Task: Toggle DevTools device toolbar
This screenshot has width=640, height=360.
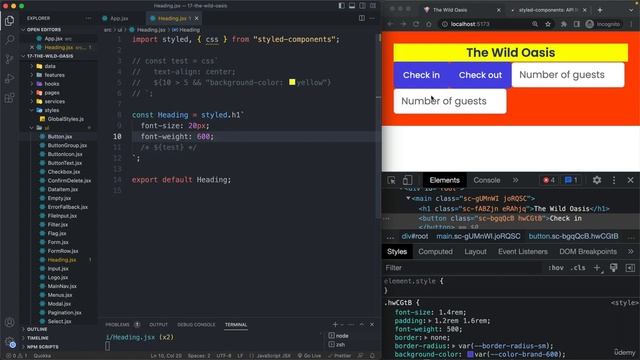Action: (407, 180)
